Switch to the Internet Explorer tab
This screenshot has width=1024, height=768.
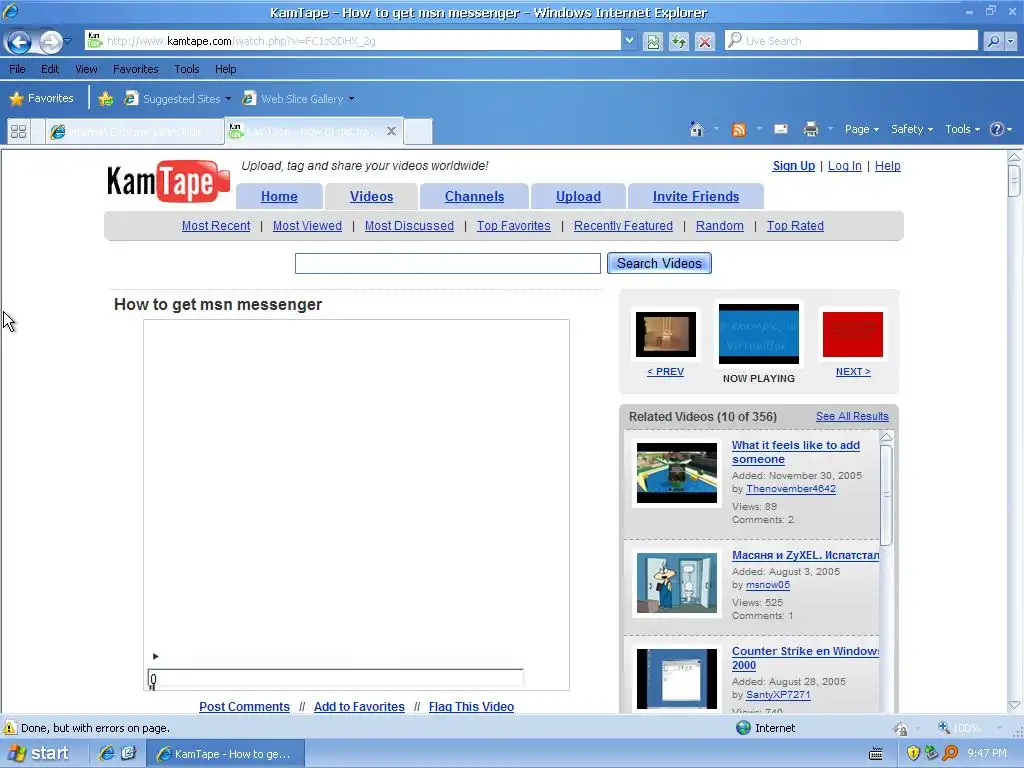coord(135,131)
